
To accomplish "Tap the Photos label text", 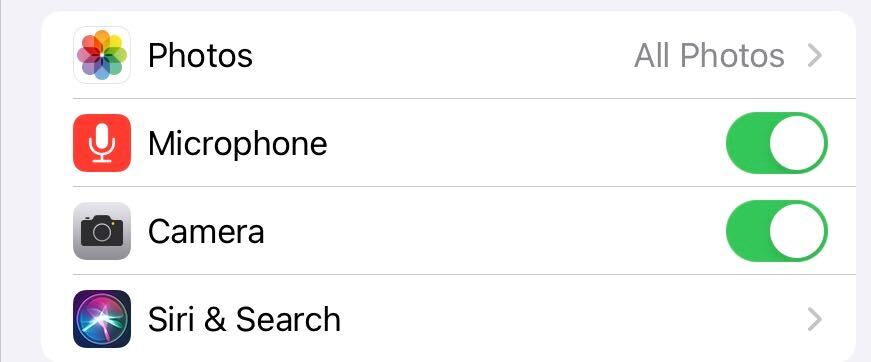I will click(x=200, y=56).
